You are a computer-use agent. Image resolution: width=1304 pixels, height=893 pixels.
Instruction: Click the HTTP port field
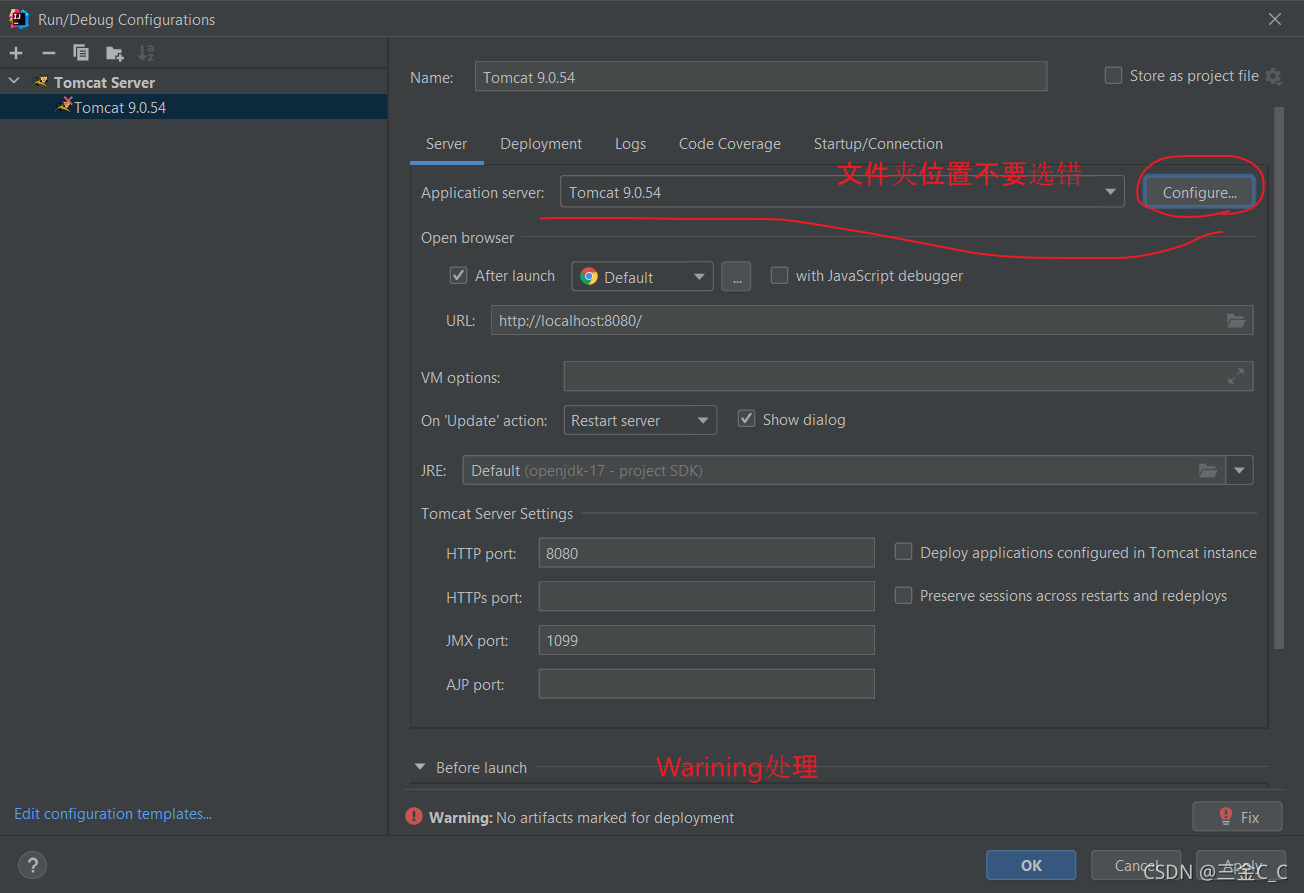tap(707, 553)
